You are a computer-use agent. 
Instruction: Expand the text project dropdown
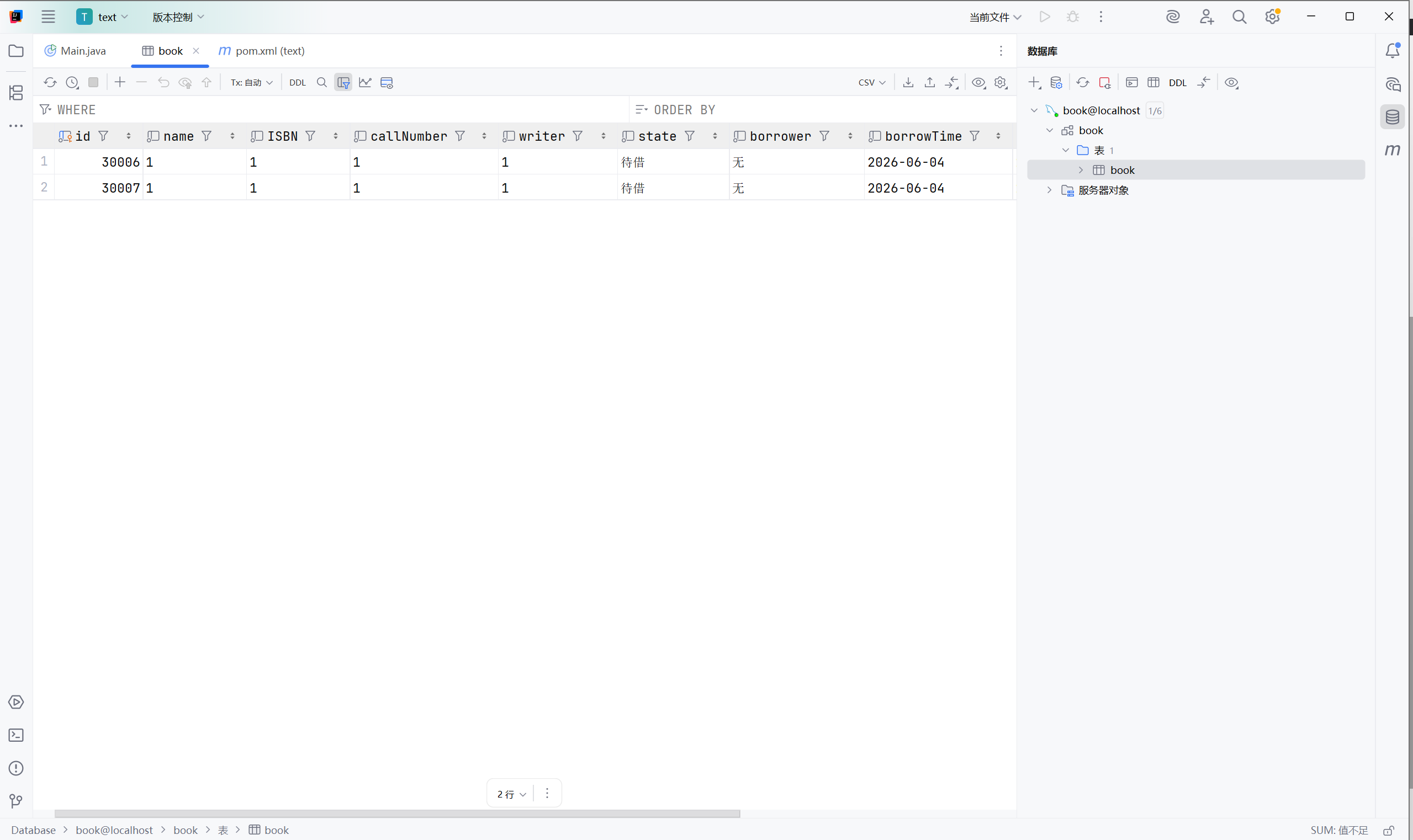tap(103, 17)
